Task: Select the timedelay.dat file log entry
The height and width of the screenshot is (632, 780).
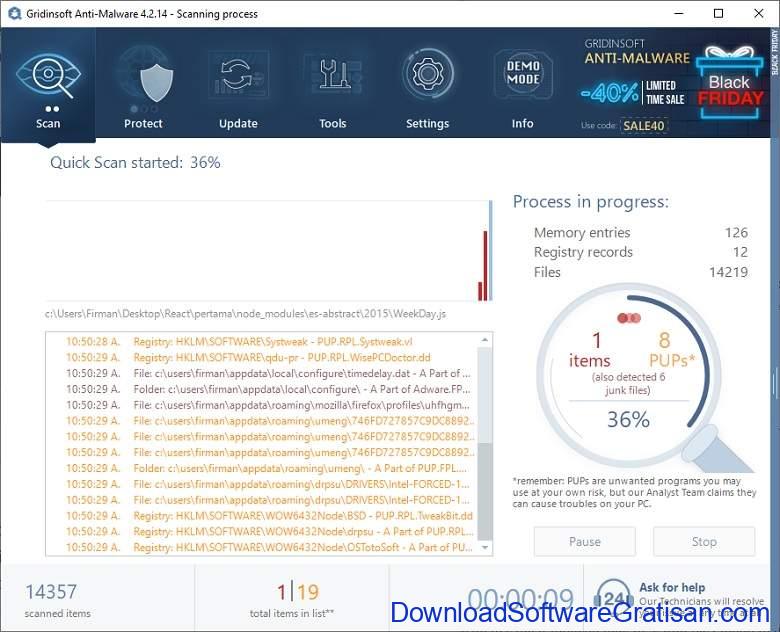Action: tap(269, 373)
